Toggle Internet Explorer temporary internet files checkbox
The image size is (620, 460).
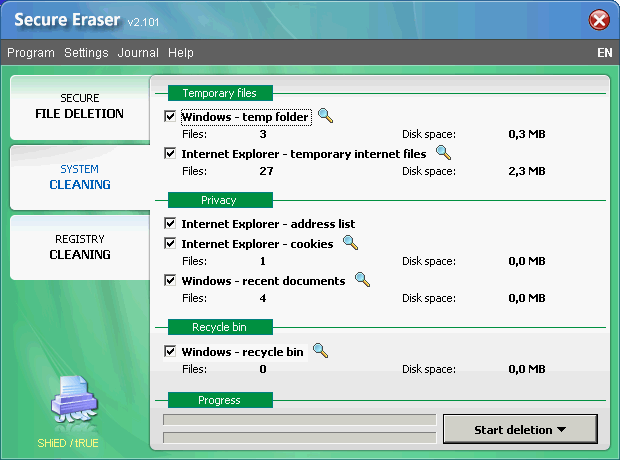point(170,153)
